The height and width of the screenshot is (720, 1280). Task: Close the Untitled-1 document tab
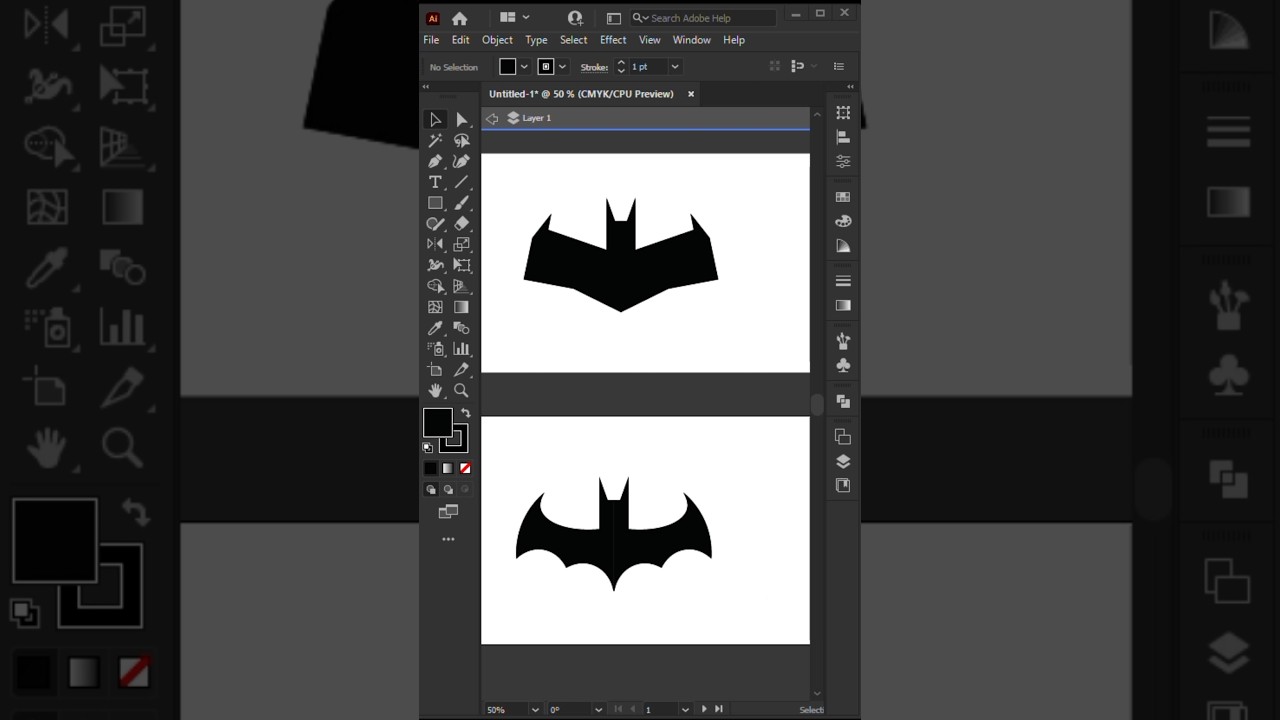tap(690, 94)
